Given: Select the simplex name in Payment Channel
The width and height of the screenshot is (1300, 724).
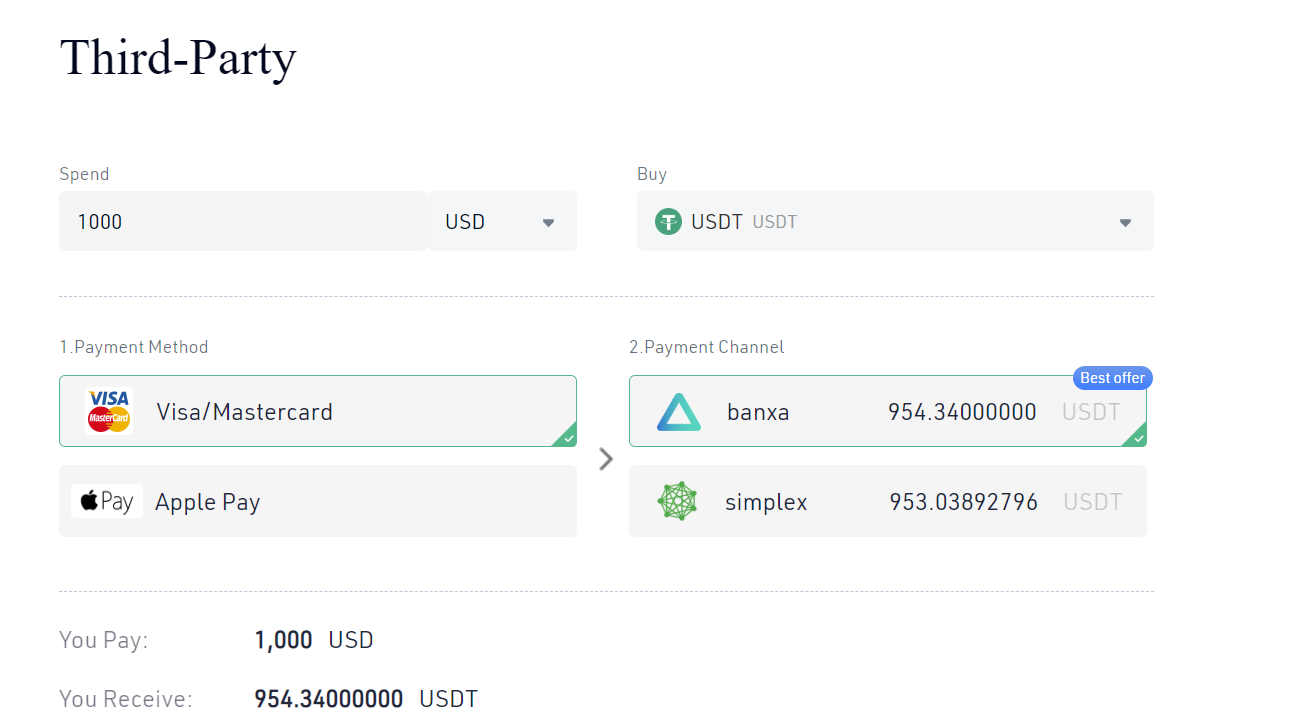Looking at the screenshot, I should pyautogui.click(x=766, y=502).
